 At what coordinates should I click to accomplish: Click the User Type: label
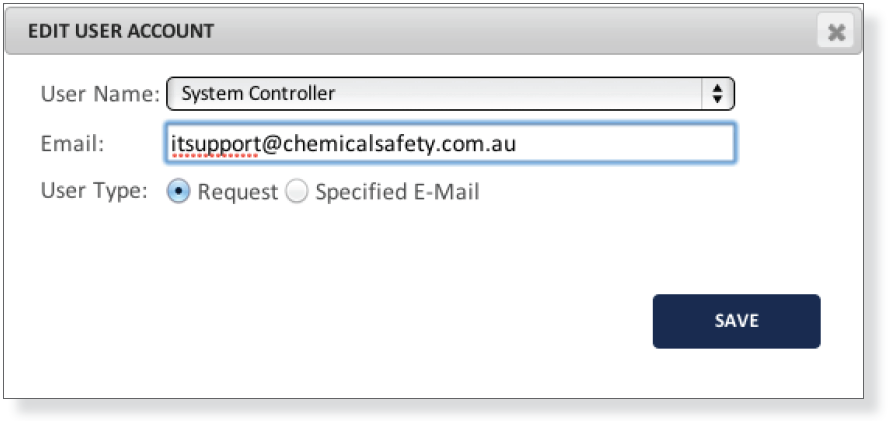coord(94,192)
